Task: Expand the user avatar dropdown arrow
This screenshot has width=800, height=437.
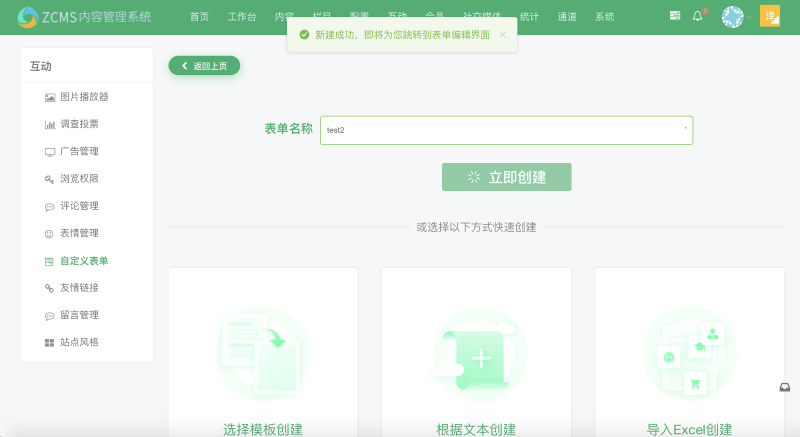Action: point(748,17)
